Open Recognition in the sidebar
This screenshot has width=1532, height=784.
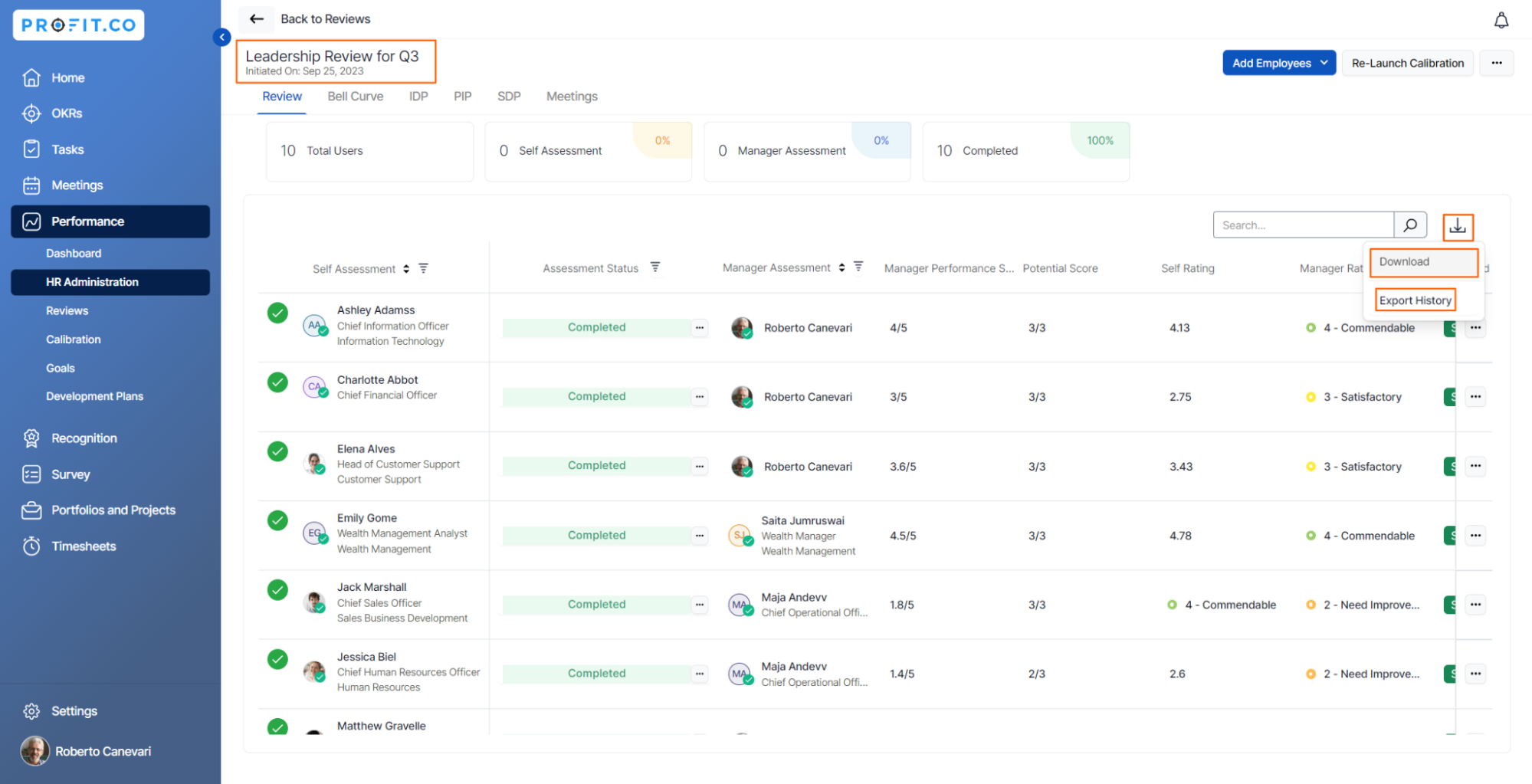[x=84, y=438]
